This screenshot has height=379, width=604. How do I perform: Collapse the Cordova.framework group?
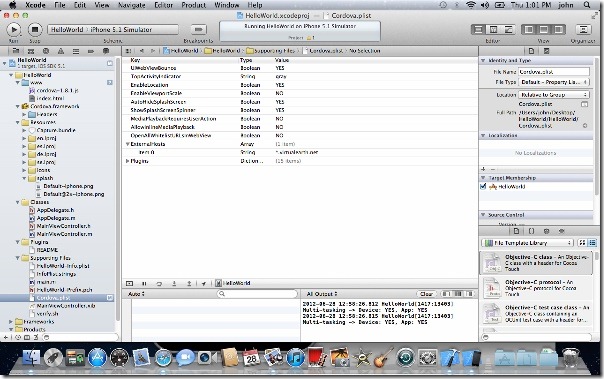click(x=18, y=106)
